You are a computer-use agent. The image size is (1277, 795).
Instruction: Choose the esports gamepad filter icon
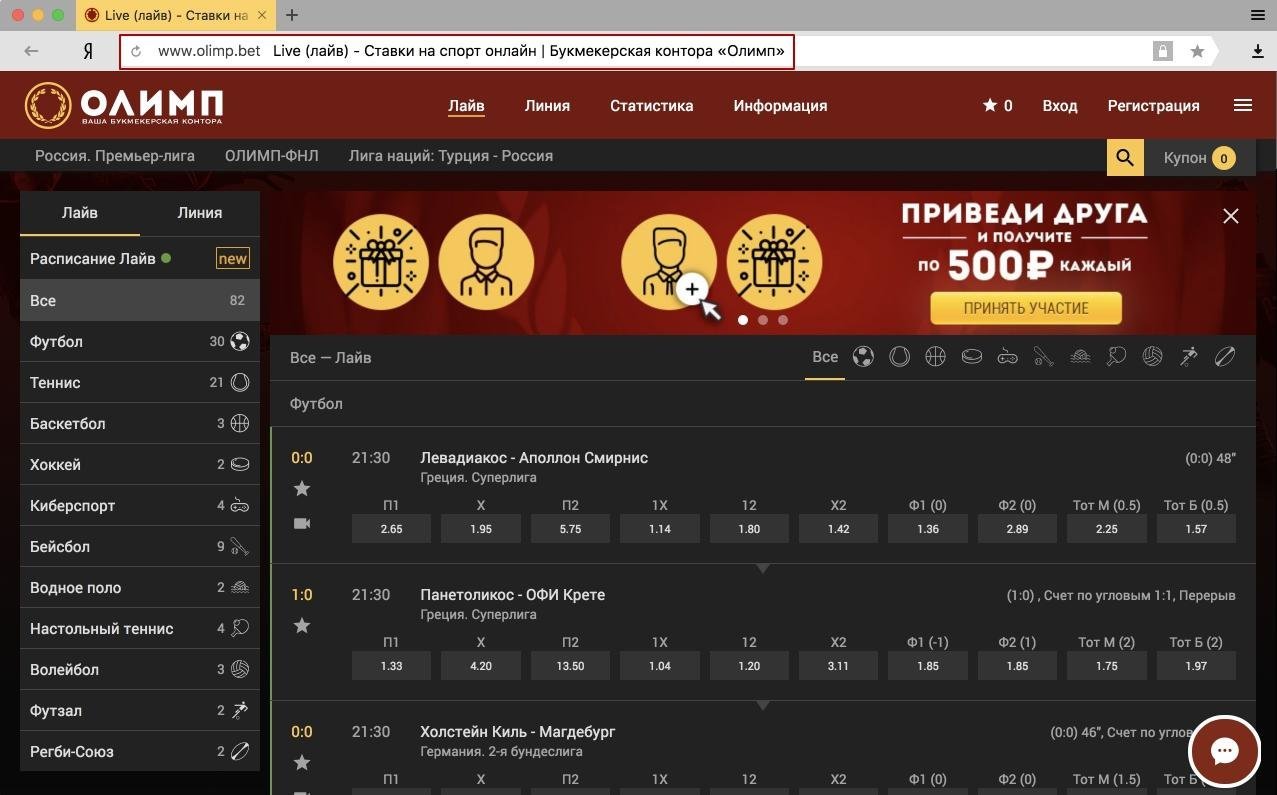point(1007,356)
